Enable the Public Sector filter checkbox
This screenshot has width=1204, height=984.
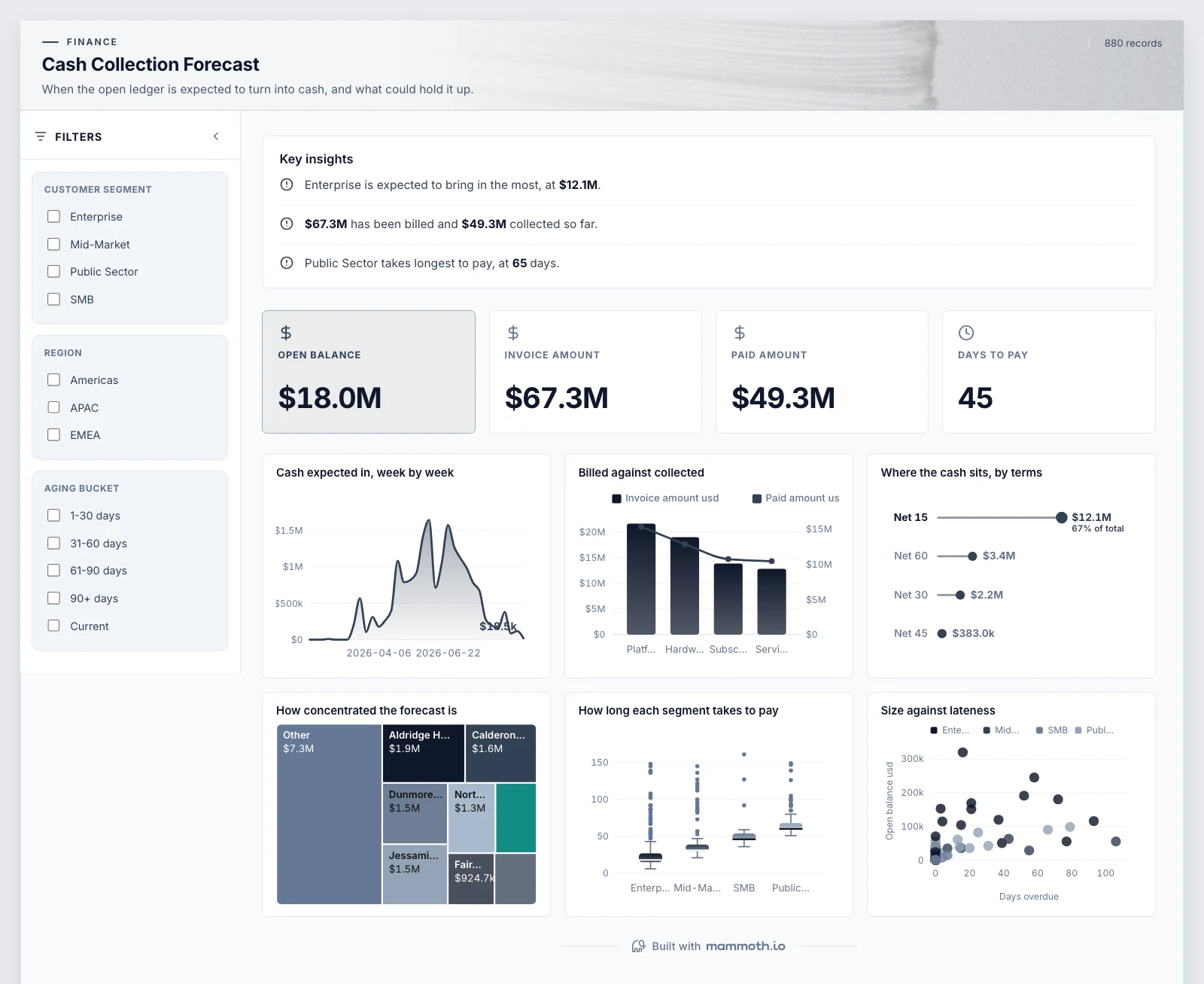pos(53,272)
